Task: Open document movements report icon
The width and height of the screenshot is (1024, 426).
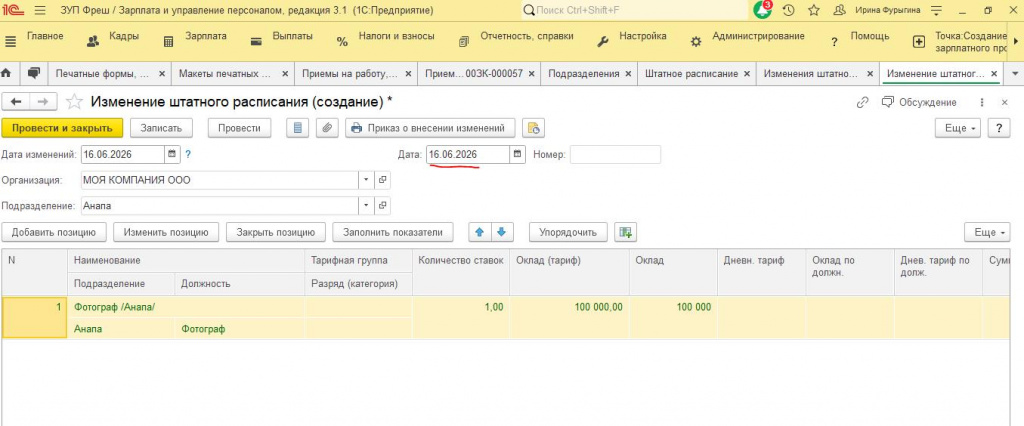Action: [x=298, y=128]
